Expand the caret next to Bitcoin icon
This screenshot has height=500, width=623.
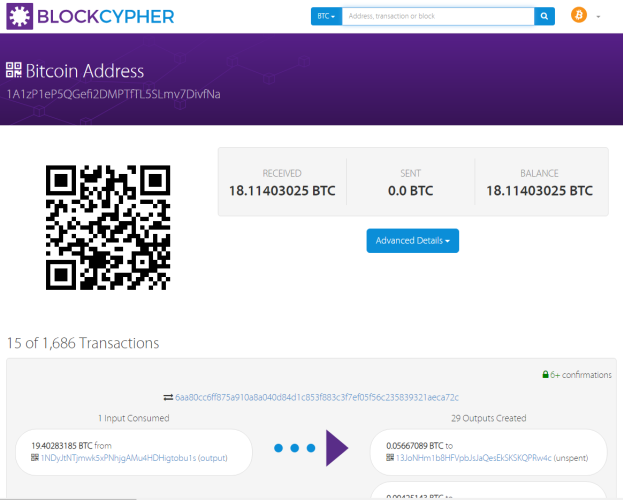pos(598,17)
